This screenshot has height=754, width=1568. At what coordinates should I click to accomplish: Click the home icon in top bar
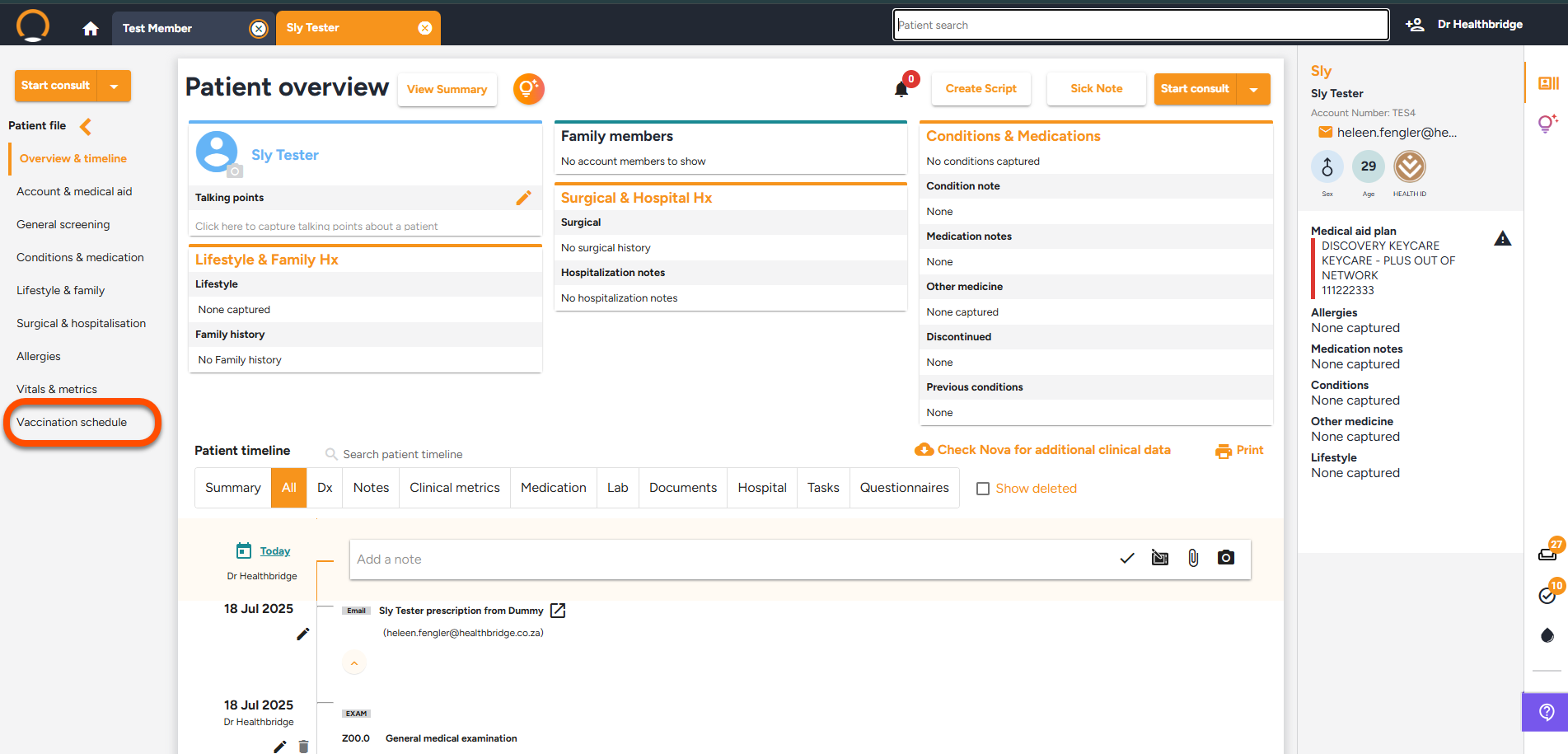pyautogui.click(x=91, y=29)
